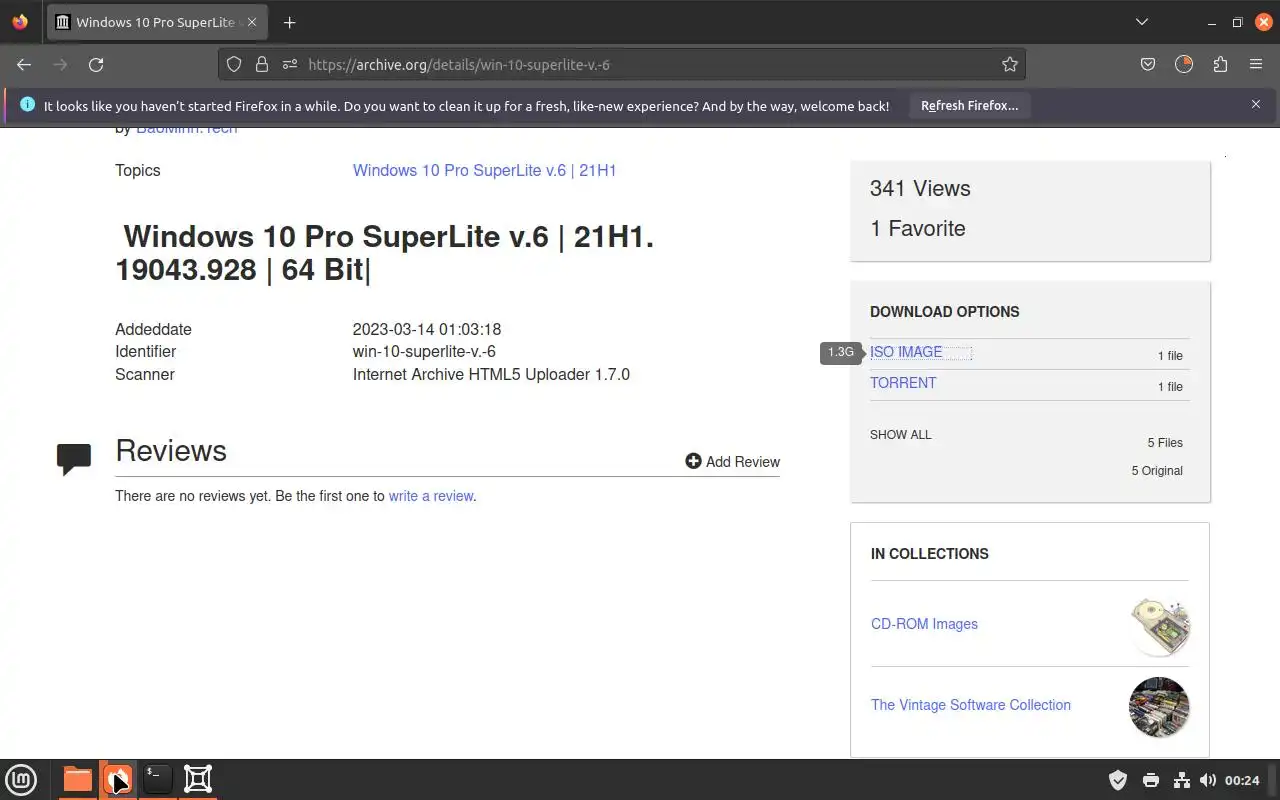Open CD-ROM Images collection link
Image resolution: width=1280 pixels, height=800 pixels.
point(924,624)
